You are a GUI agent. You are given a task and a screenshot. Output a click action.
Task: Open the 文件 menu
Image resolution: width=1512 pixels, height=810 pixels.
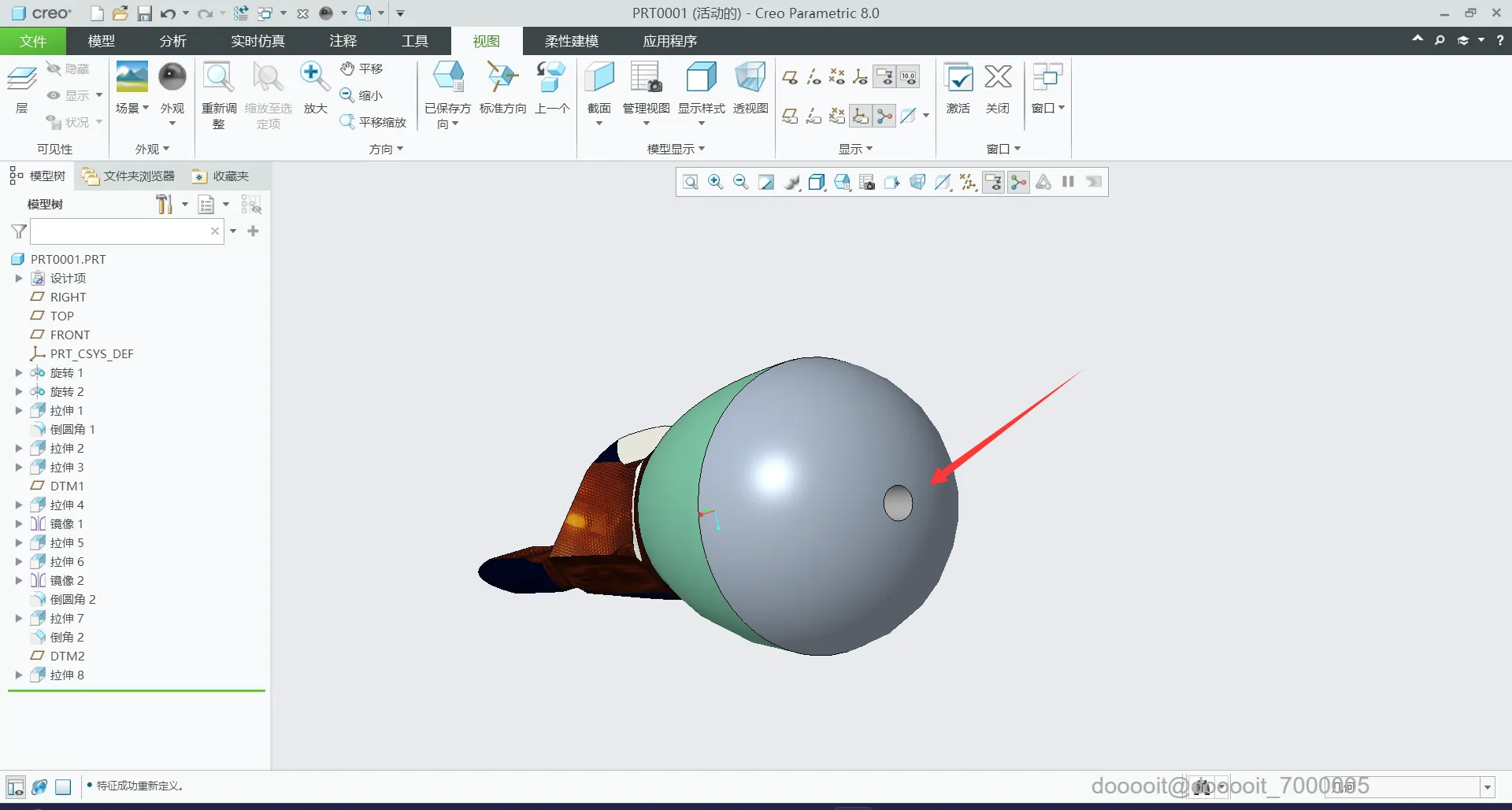[33, 41]
